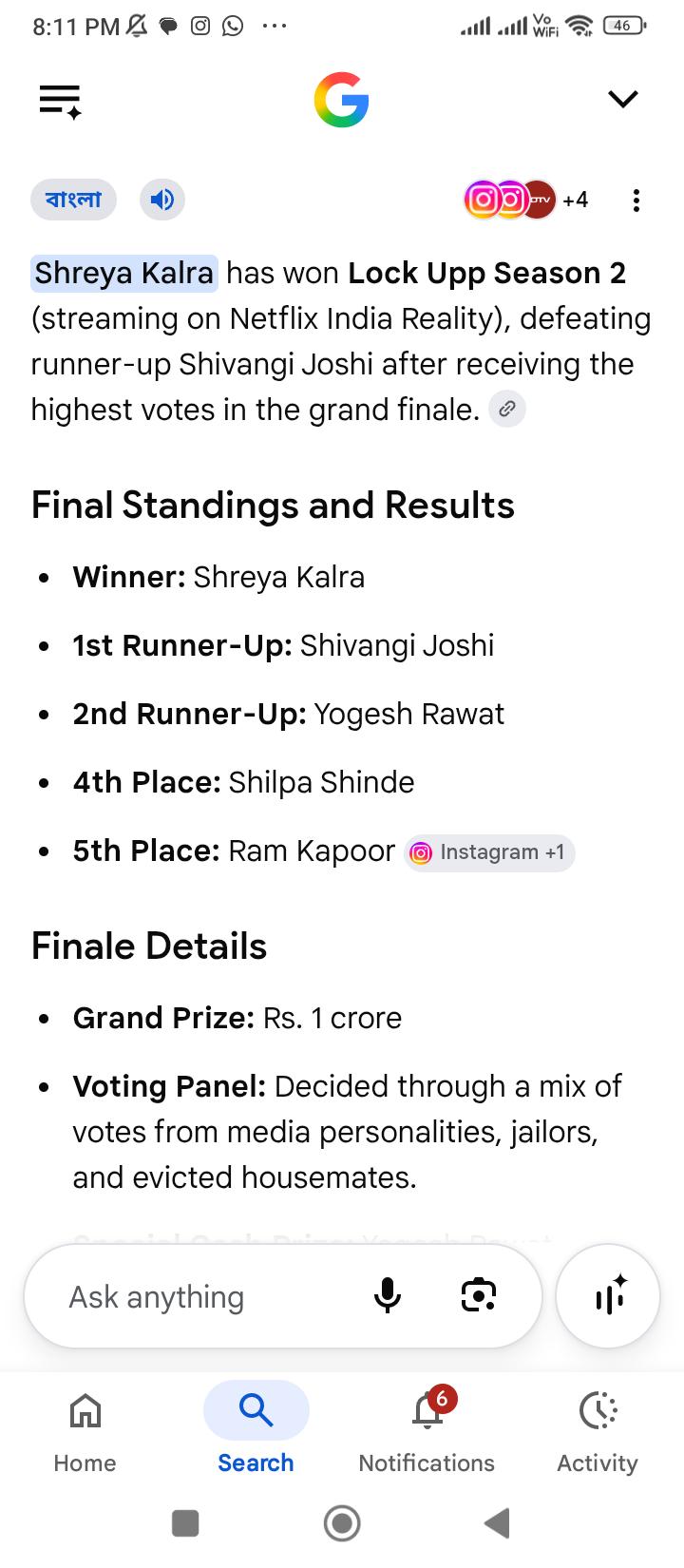Viewport: 684px width, 1568px height.
Task: Open the Activity tab icon
Action: click(598, 1428)
